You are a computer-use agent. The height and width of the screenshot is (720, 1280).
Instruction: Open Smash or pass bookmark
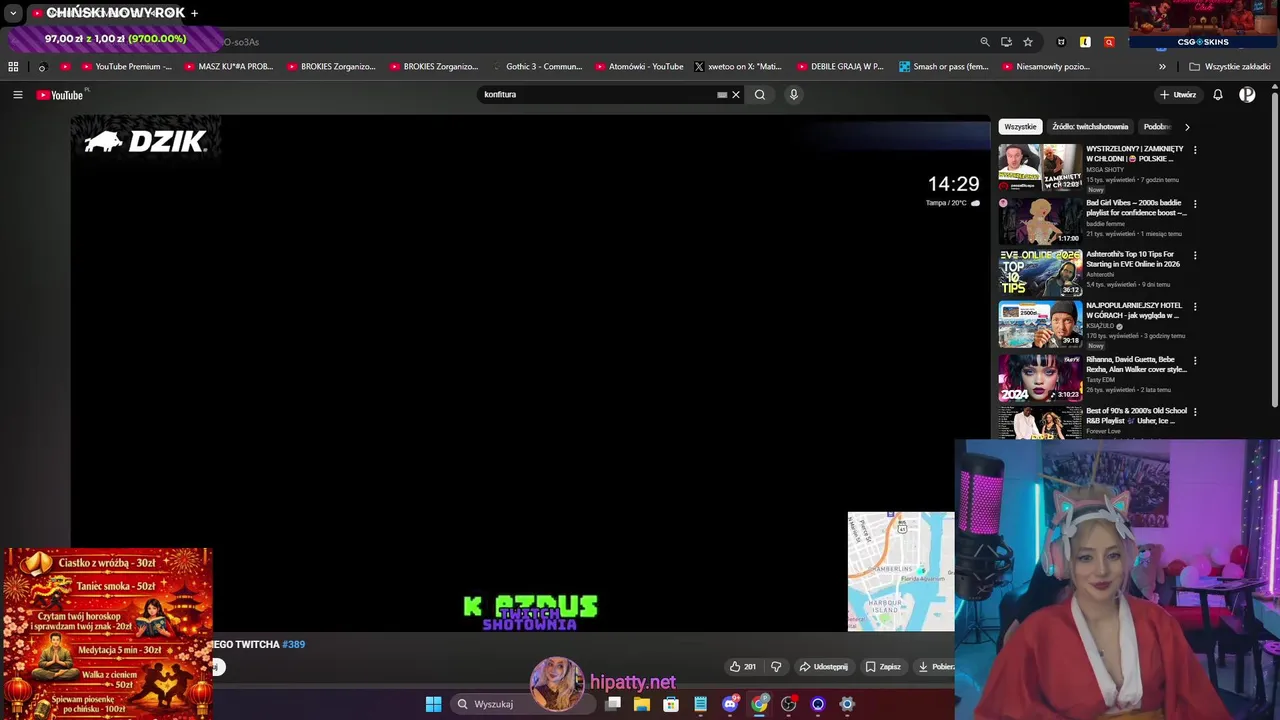(x=943, y=67)
